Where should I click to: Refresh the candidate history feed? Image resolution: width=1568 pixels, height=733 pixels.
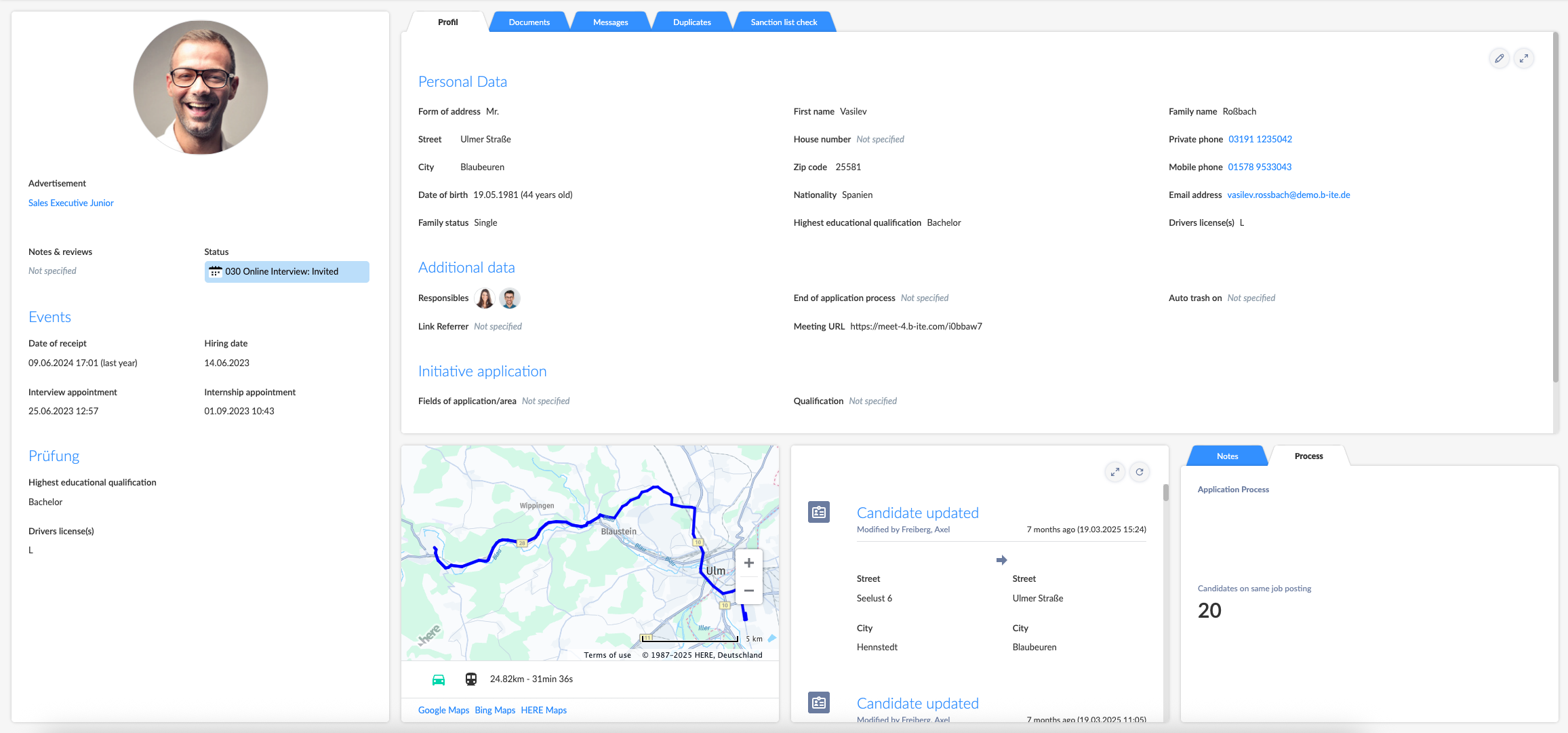pyautogui.click(x=1140, y=472)
